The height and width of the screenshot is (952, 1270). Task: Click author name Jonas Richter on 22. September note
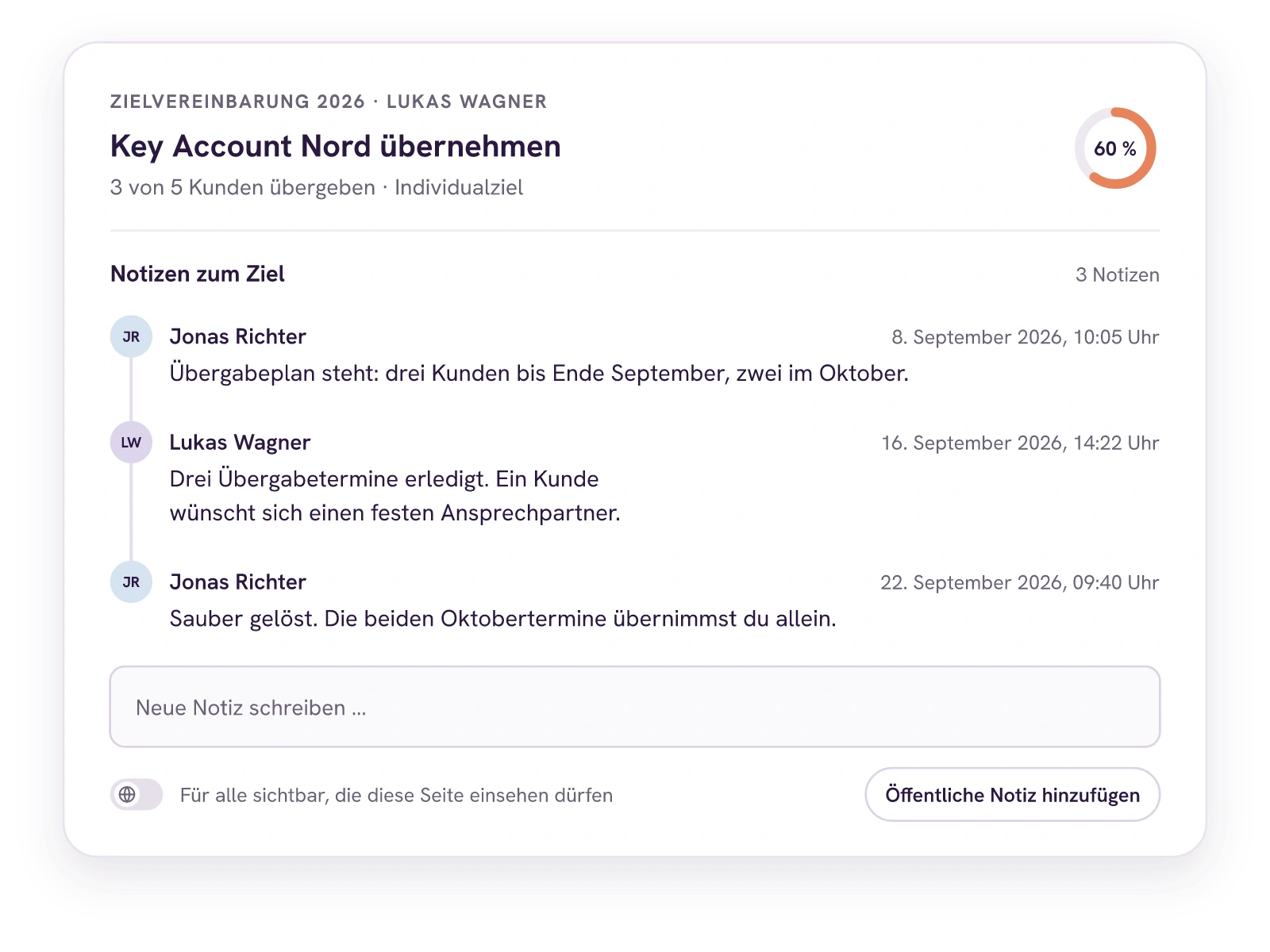coord(238,582)
